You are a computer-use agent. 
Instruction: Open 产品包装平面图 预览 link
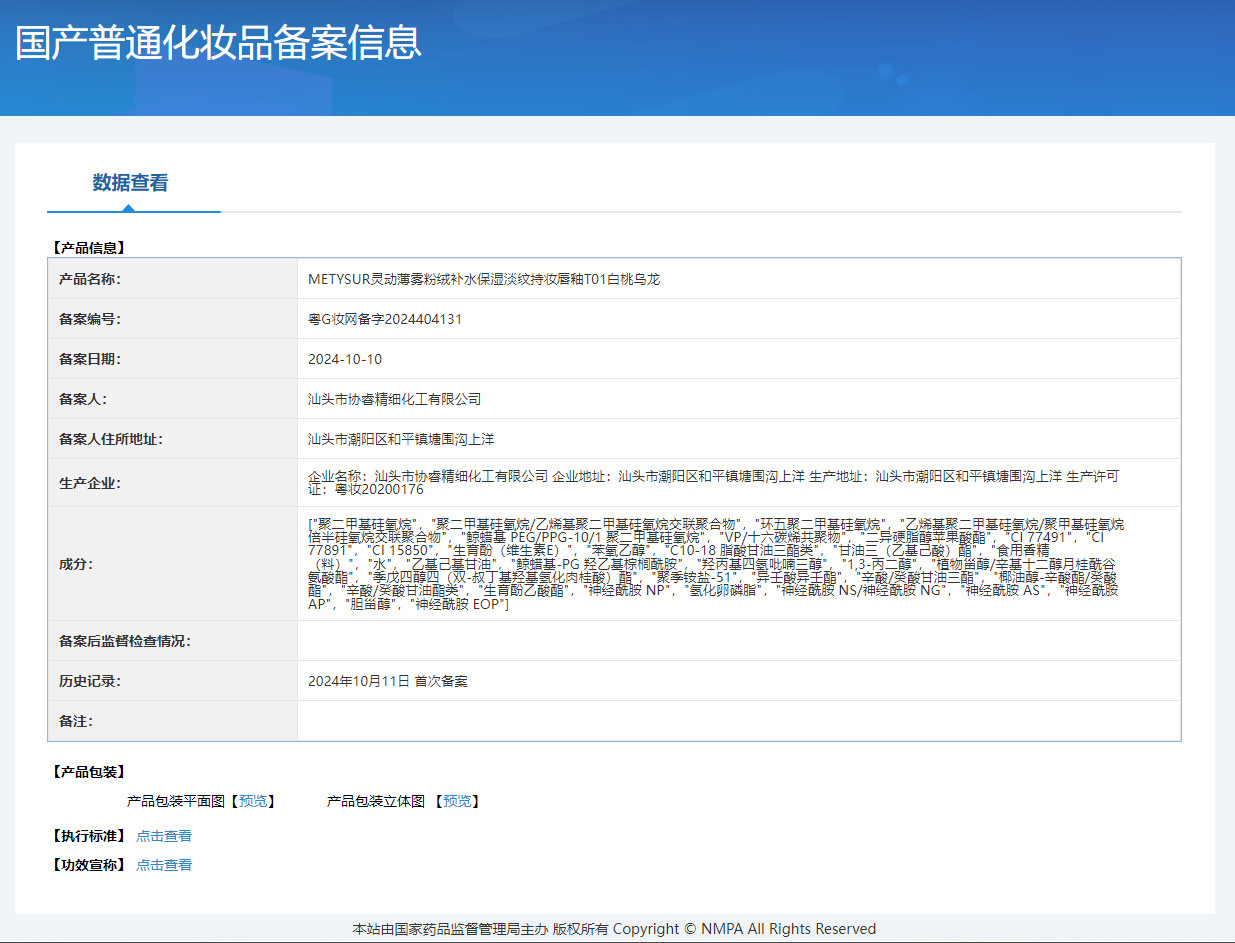tap(253, 801)
